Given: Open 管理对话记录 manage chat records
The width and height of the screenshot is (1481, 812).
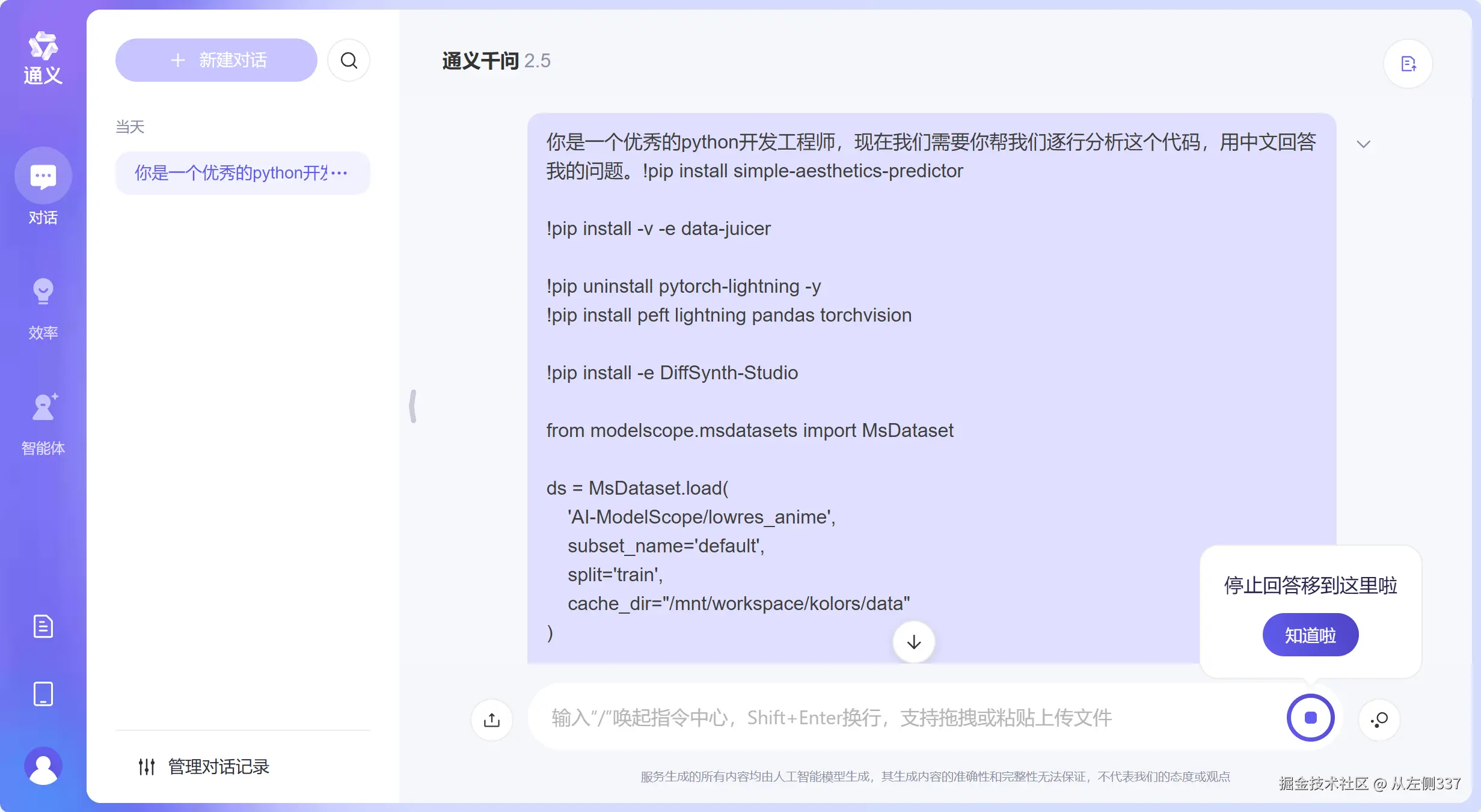Looking at the screenshot, I should (204, 766).
